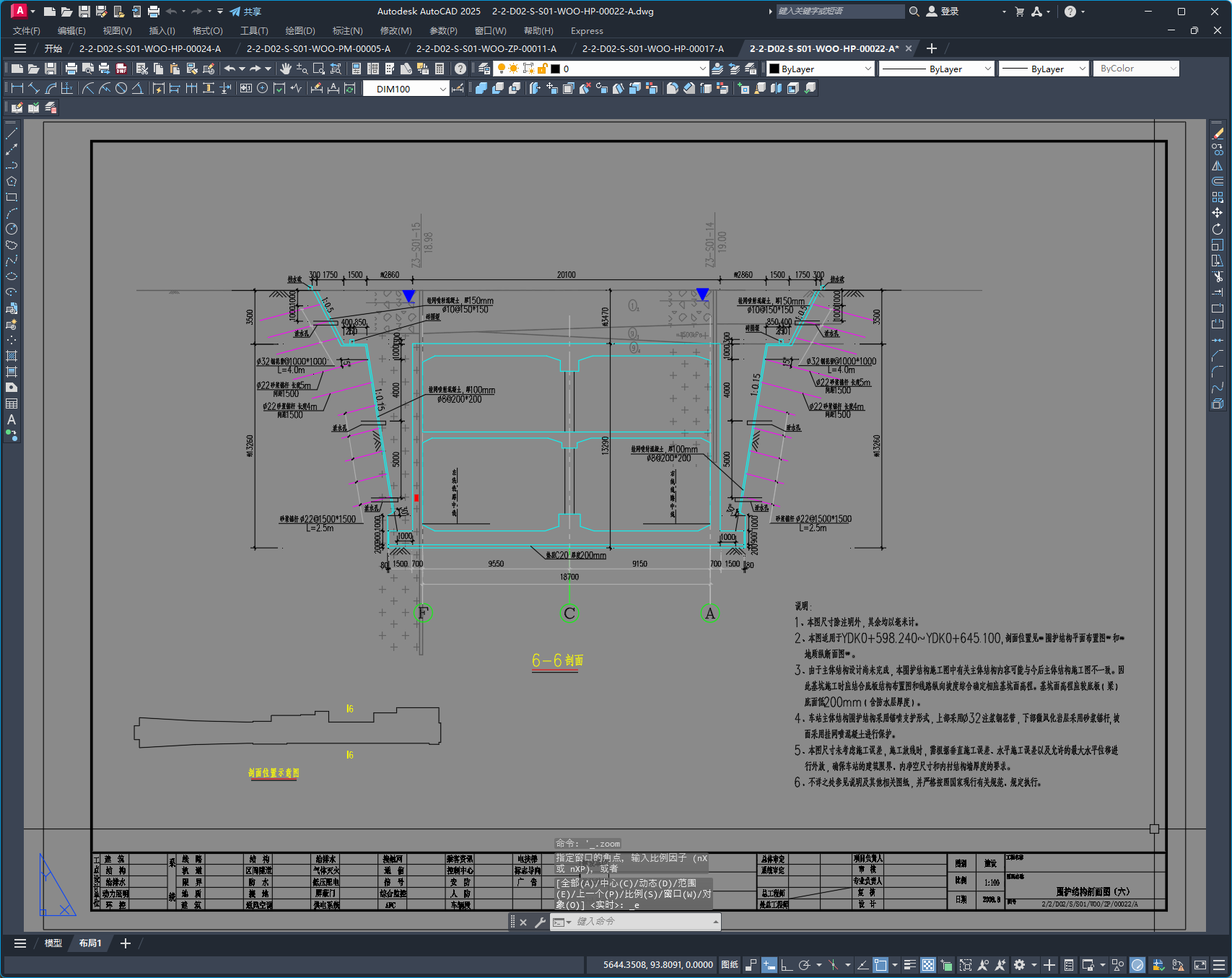Screen dimensions: 1232x978
Task: Click the Clean Screen icon in status bar
Action: click(x=1200, y=965)
